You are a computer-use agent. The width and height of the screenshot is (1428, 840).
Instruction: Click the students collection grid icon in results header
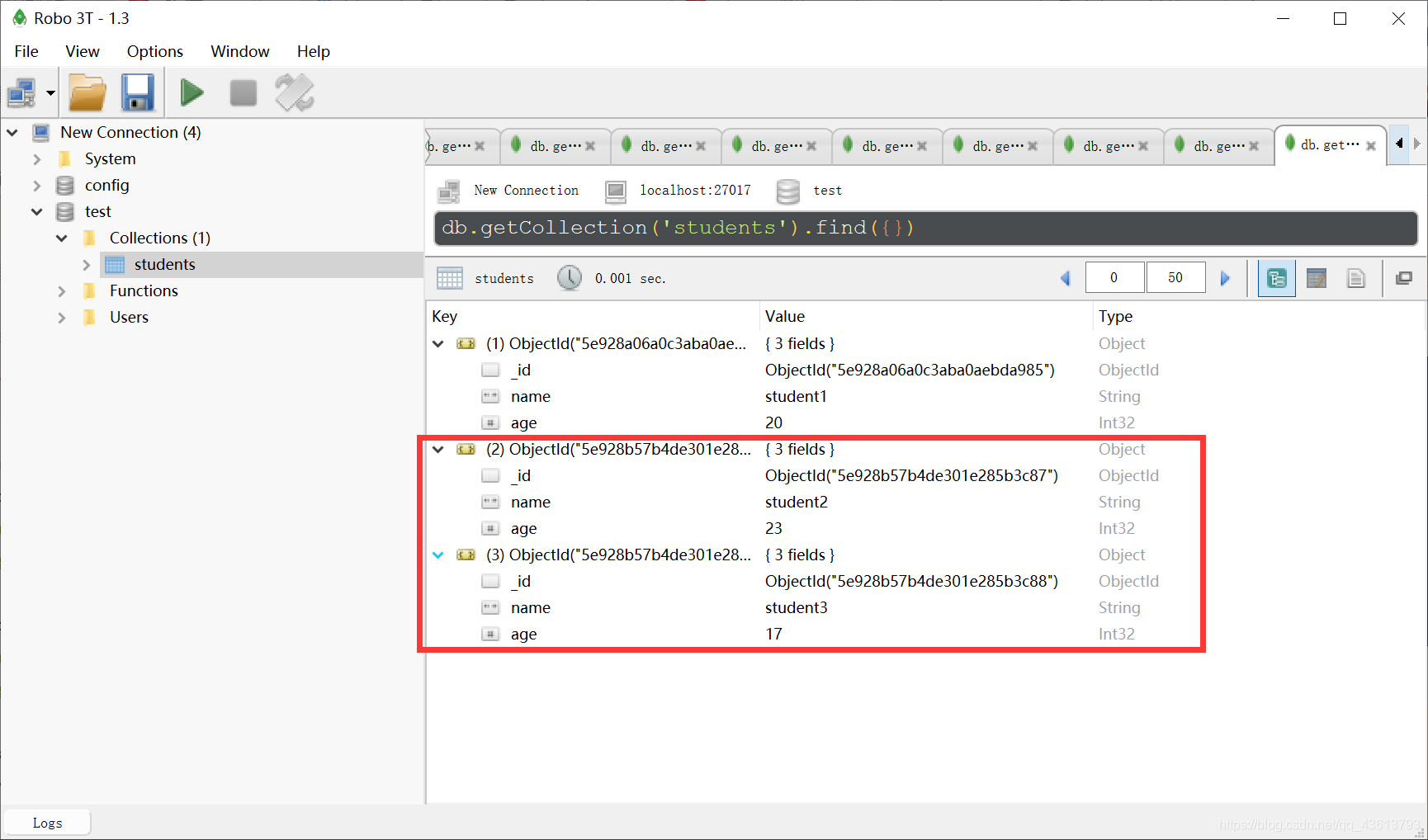coord(450,278)
